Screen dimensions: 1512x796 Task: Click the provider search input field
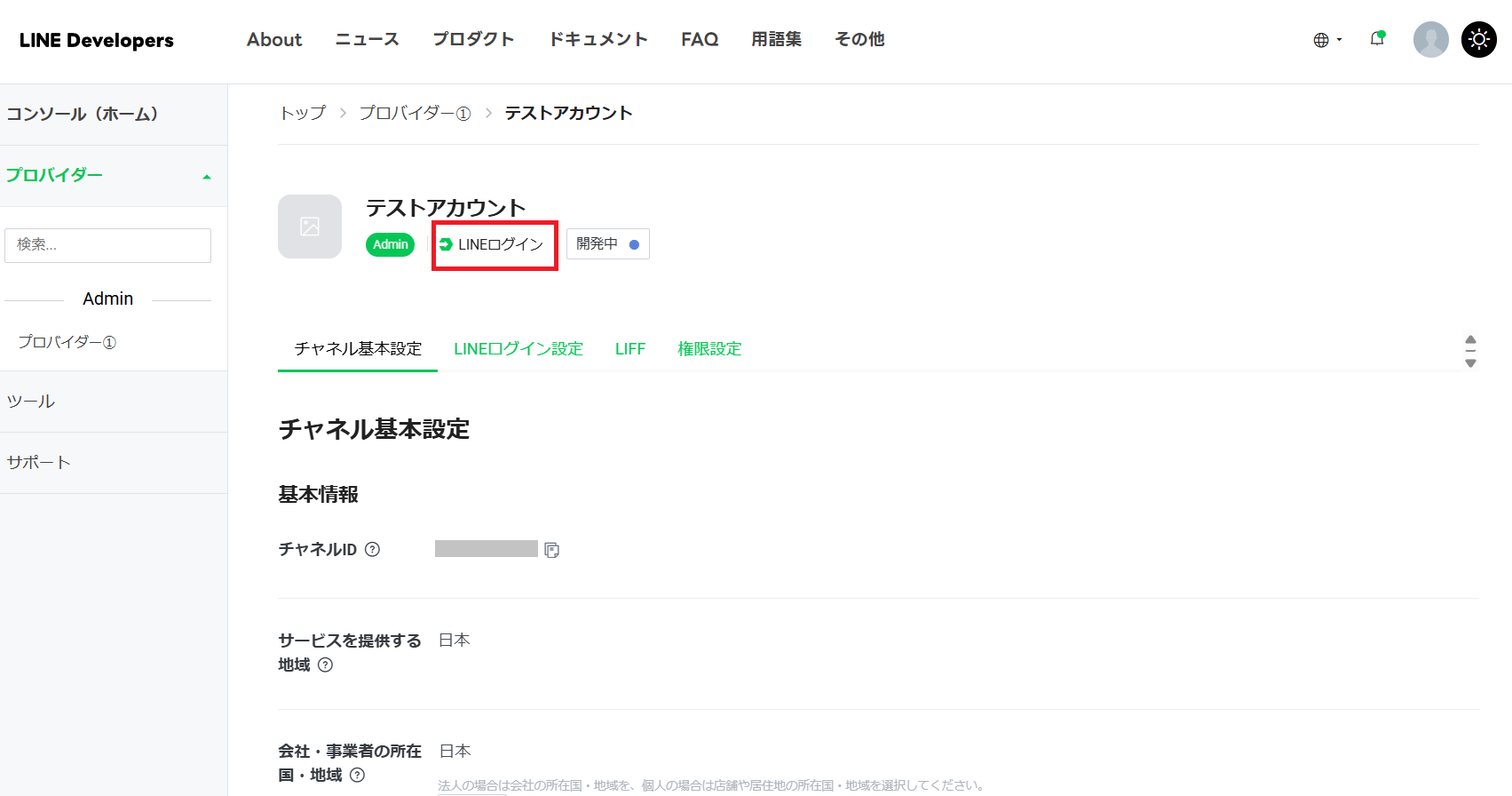[107, 245]
